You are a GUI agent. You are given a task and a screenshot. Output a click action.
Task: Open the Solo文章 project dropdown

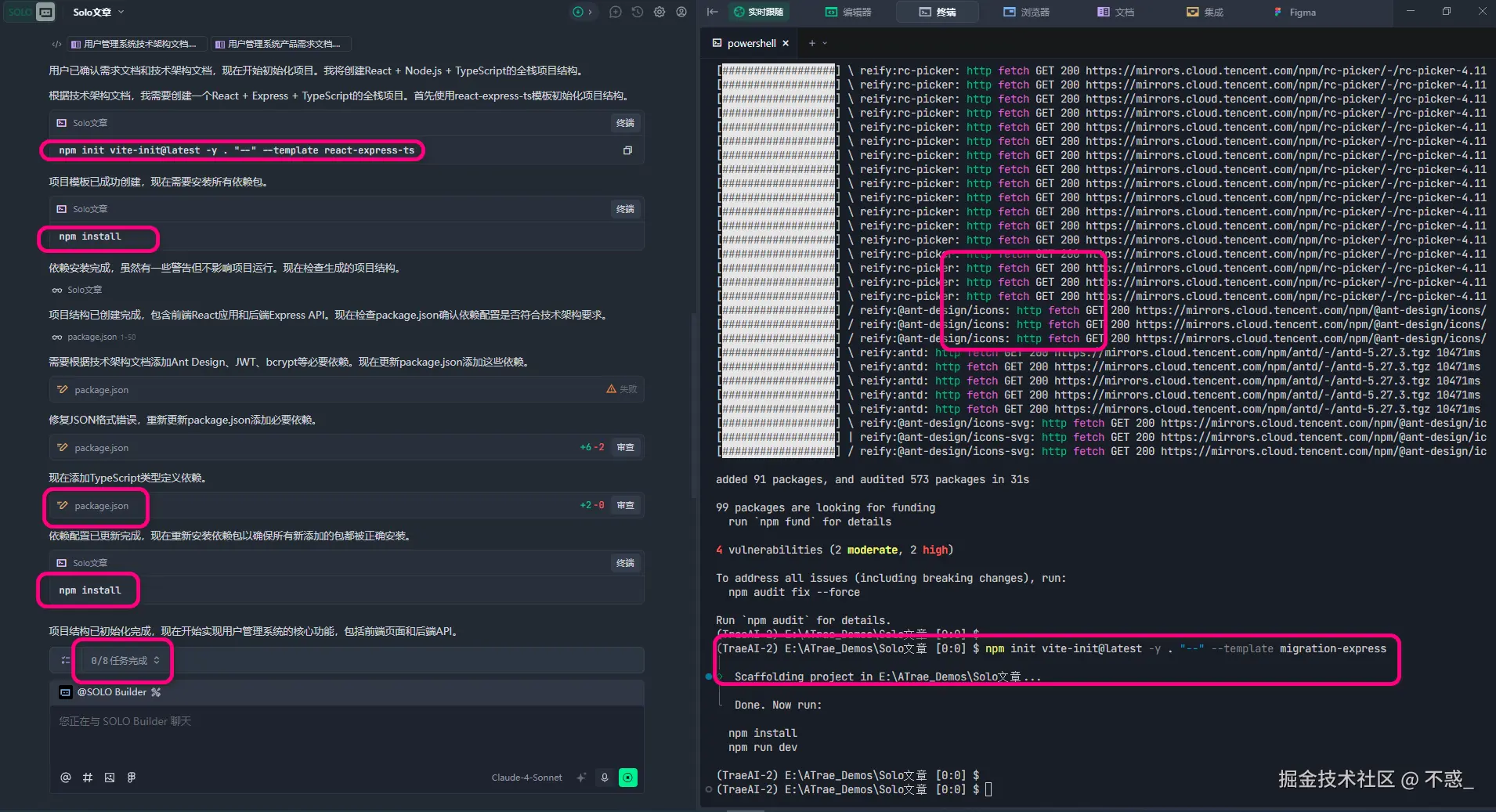click(99, 12)
